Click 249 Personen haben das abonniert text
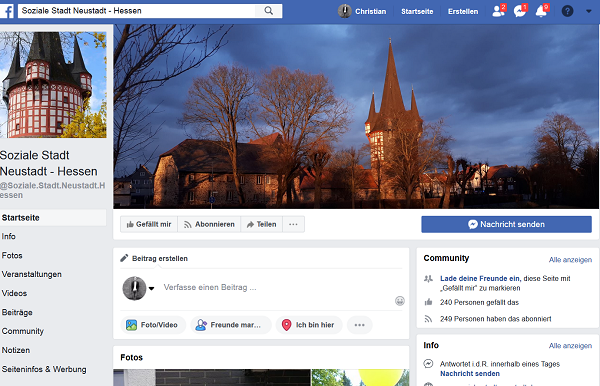Image resolution: width=600 pixels, height=386 pixels. coord(496,319)
